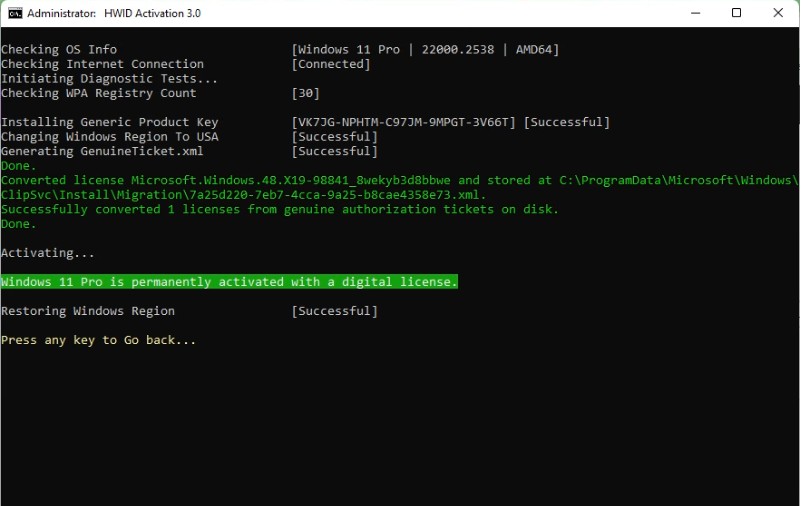
Task: Click highlighted 'Windows 11 Pro is permanently activated' message
Action: (x=229, y=282)
